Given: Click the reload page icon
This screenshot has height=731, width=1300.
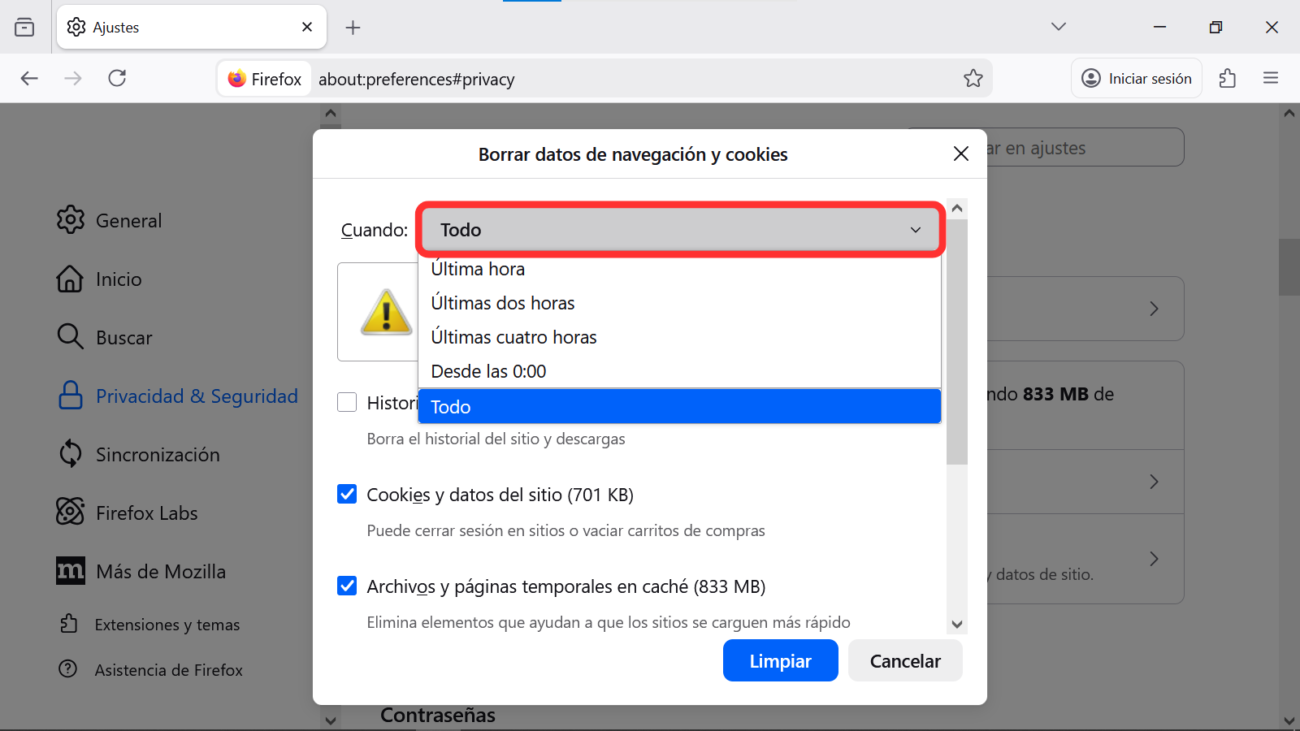Looking at the screenshot, I should click(x=117, y=78).
